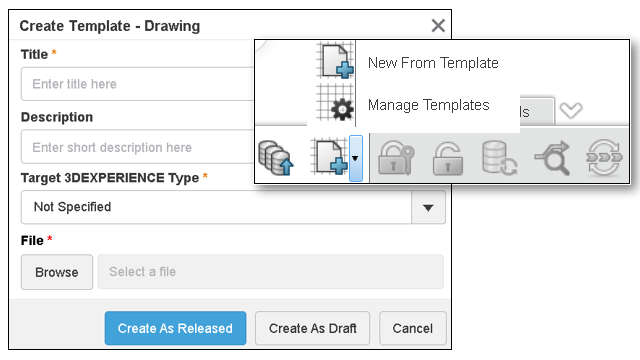The height and width of the screenshot is (360, 640).
Task: Click the Manage Templates gear grid icon
Action: coord(335,103)
